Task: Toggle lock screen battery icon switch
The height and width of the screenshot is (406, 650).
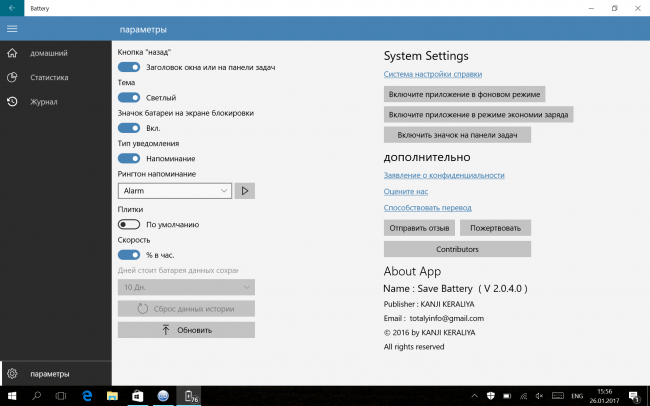Action: (x=129, y=128)
